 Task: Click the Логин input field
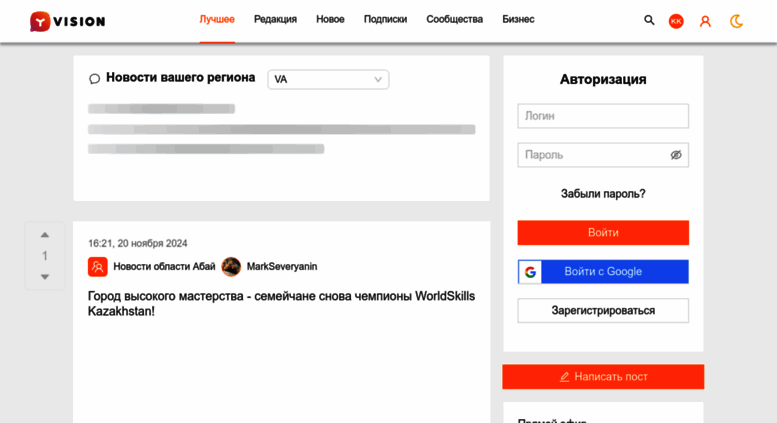tap(603, 116)
